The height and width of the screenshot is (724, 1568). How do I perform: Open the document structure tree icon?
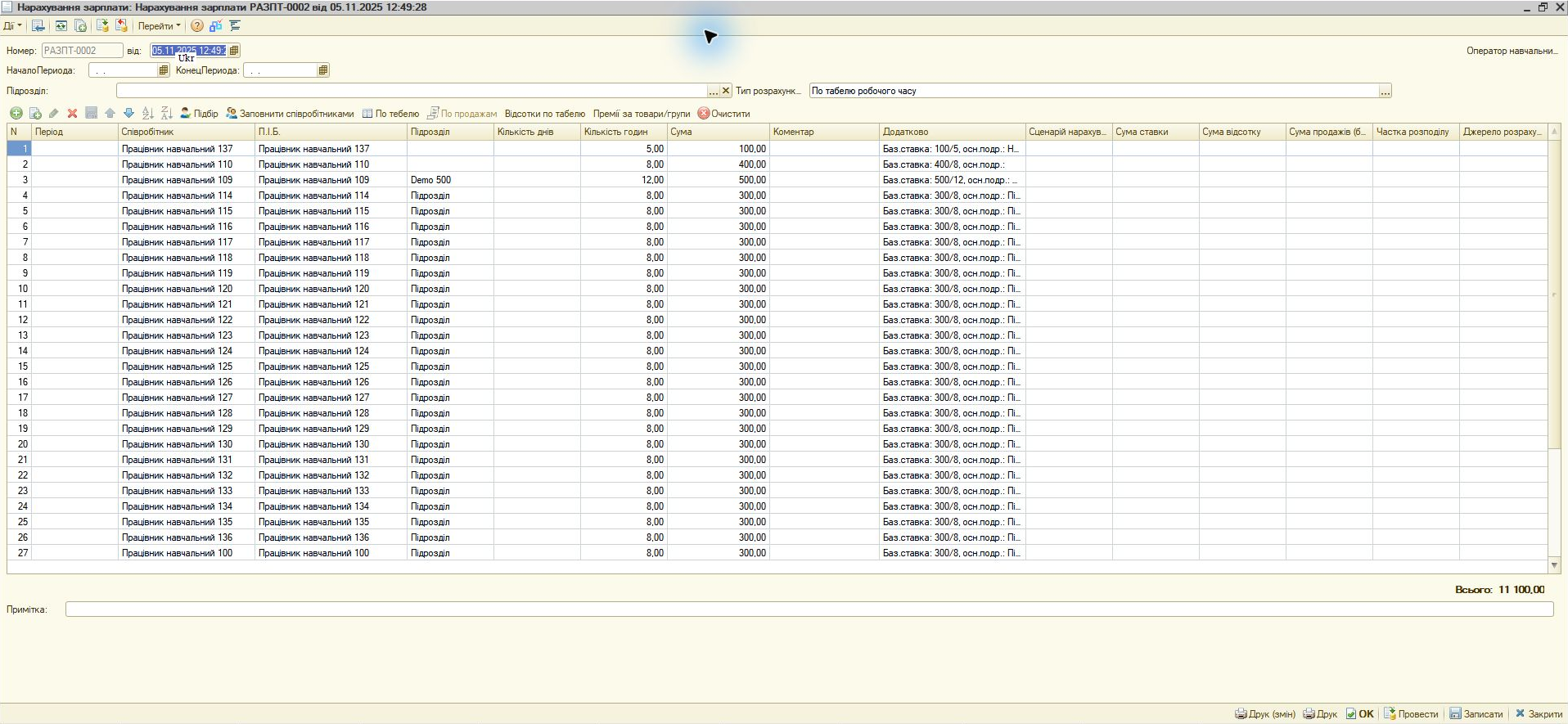point(235,26)
